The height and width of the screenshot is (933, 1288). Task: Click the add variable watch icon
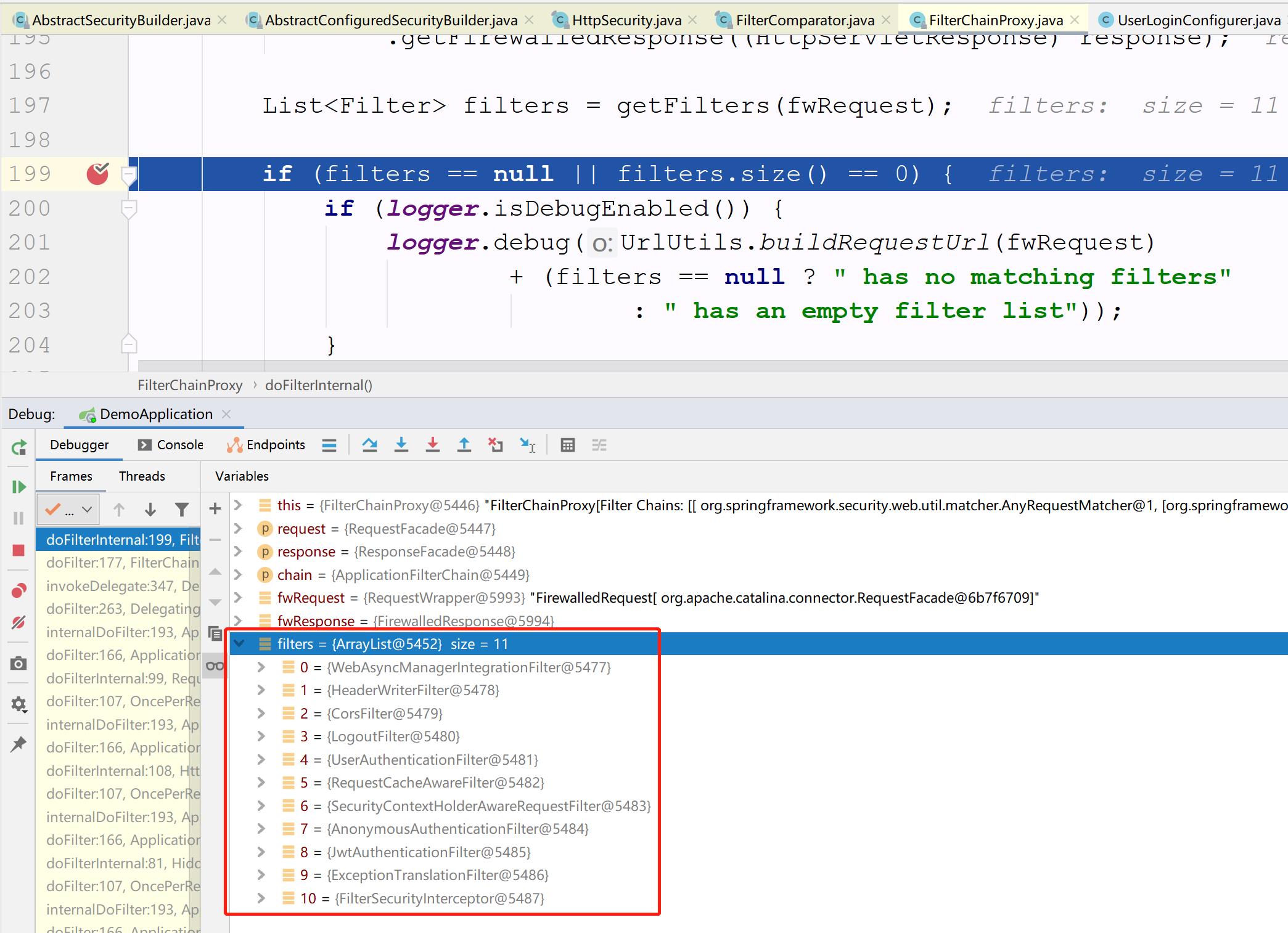(215, 510)
